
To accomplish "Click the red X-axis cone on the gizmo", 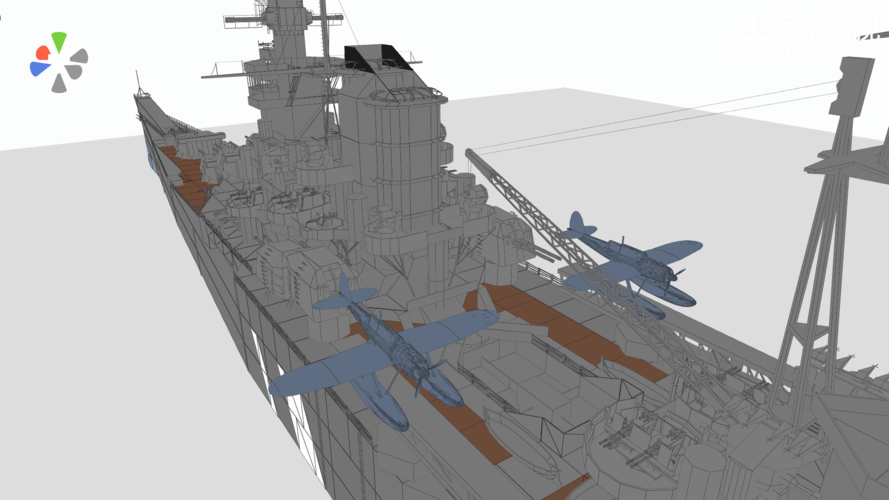I will click(x=43, y=53).
